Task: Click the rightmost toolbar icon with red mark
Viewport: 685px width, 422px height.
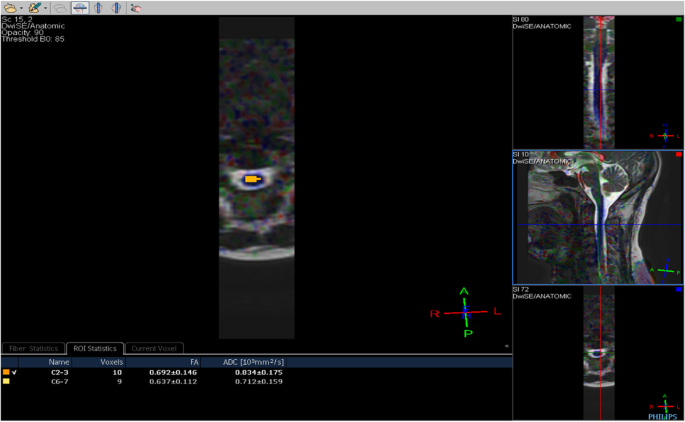Action: [x=135, y=7]
